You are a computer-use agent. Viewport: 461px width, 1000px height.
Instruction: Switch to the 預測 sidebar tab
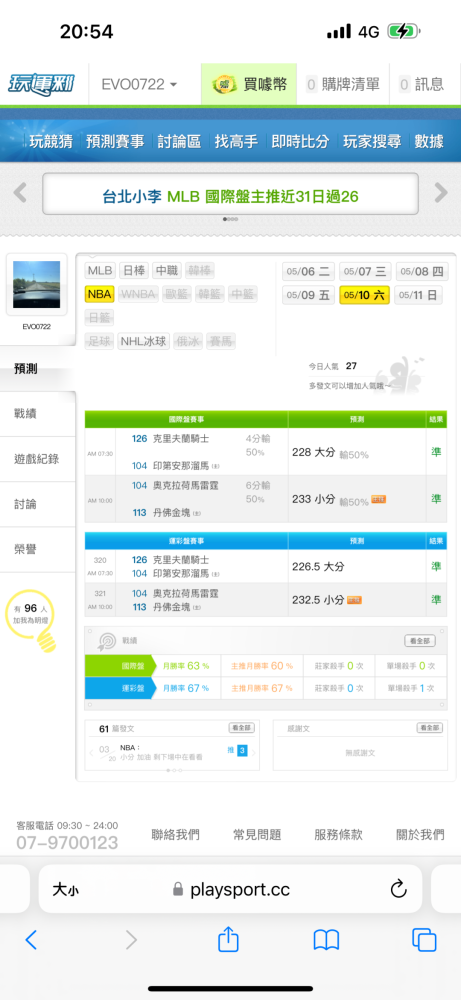[38, 369]
